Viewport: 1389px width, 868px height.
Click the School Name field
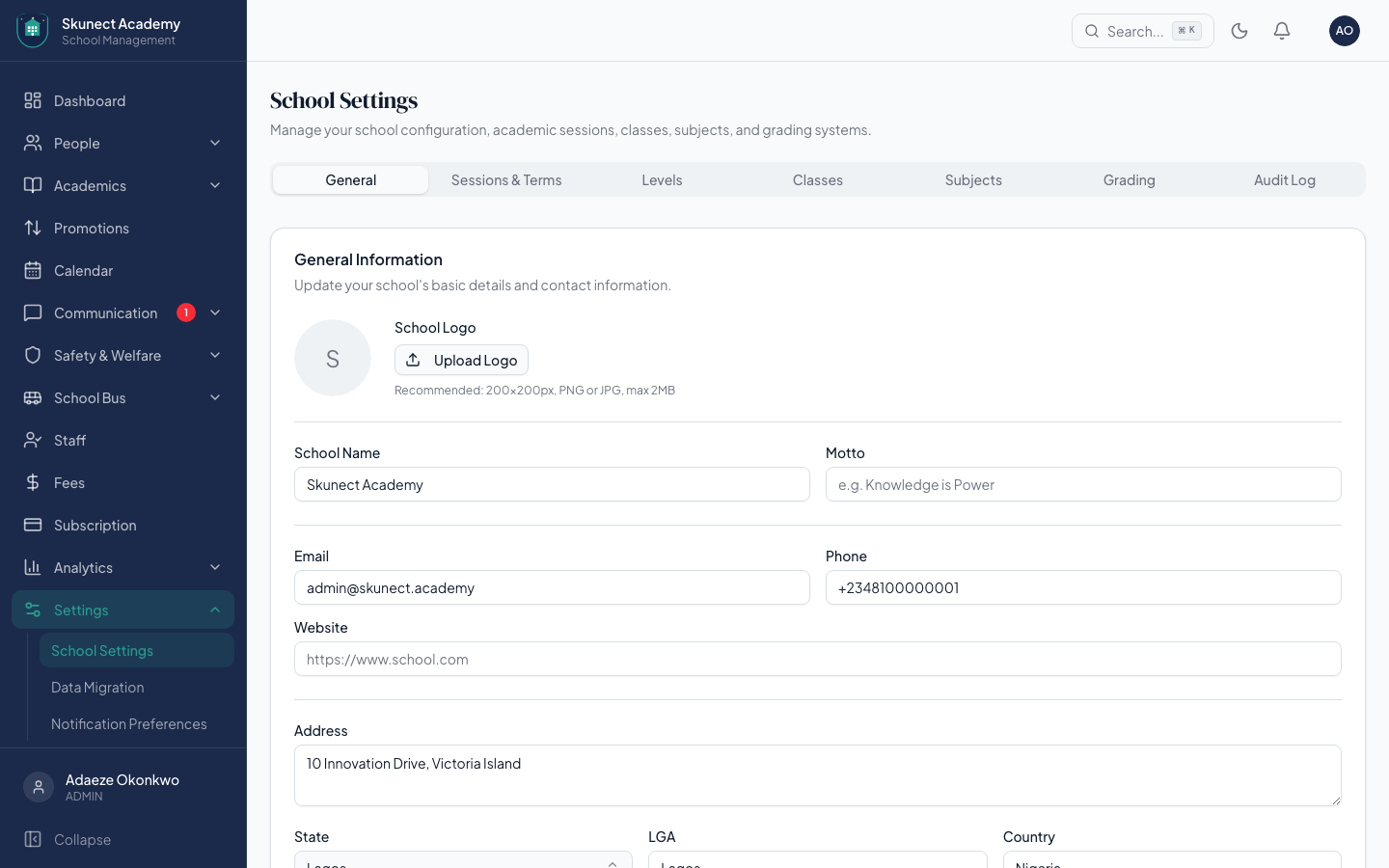point(552,484)
